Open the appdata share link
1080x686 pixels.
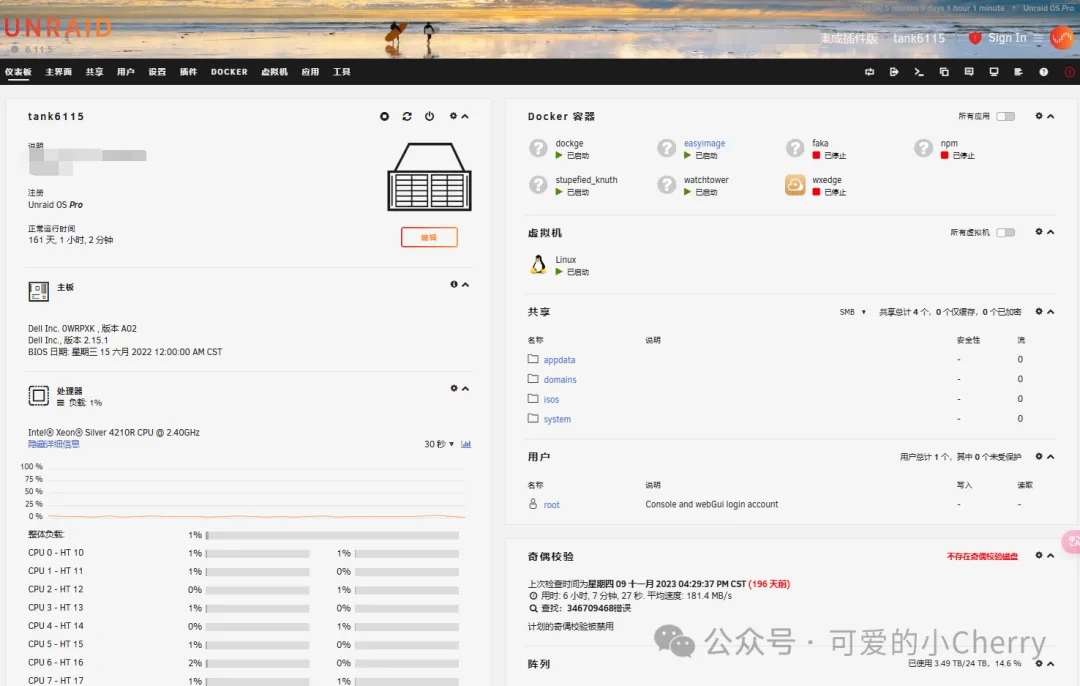559,360
